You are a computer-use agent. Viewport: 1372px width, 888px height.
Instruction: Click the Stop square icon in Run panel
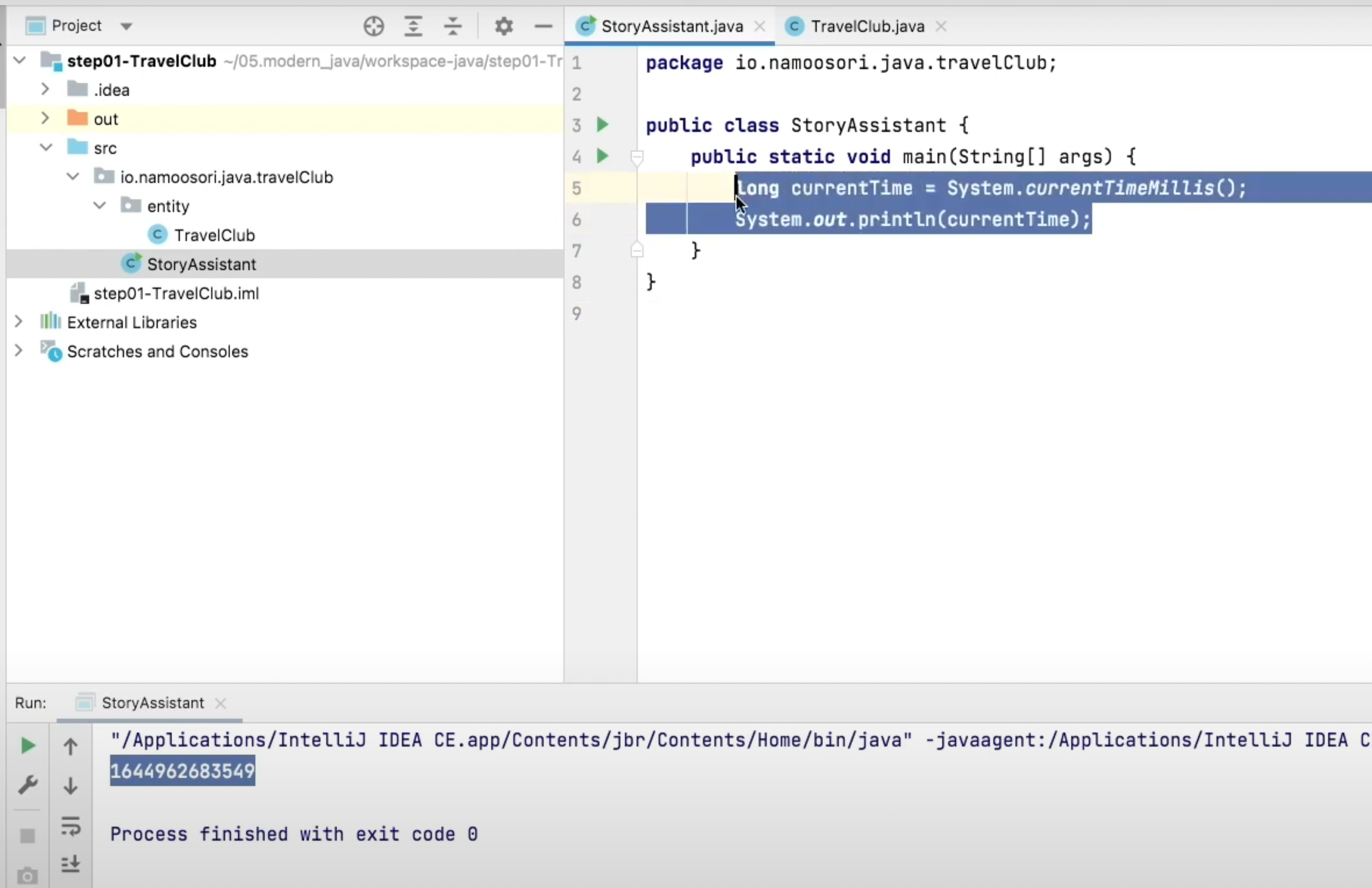27,836
